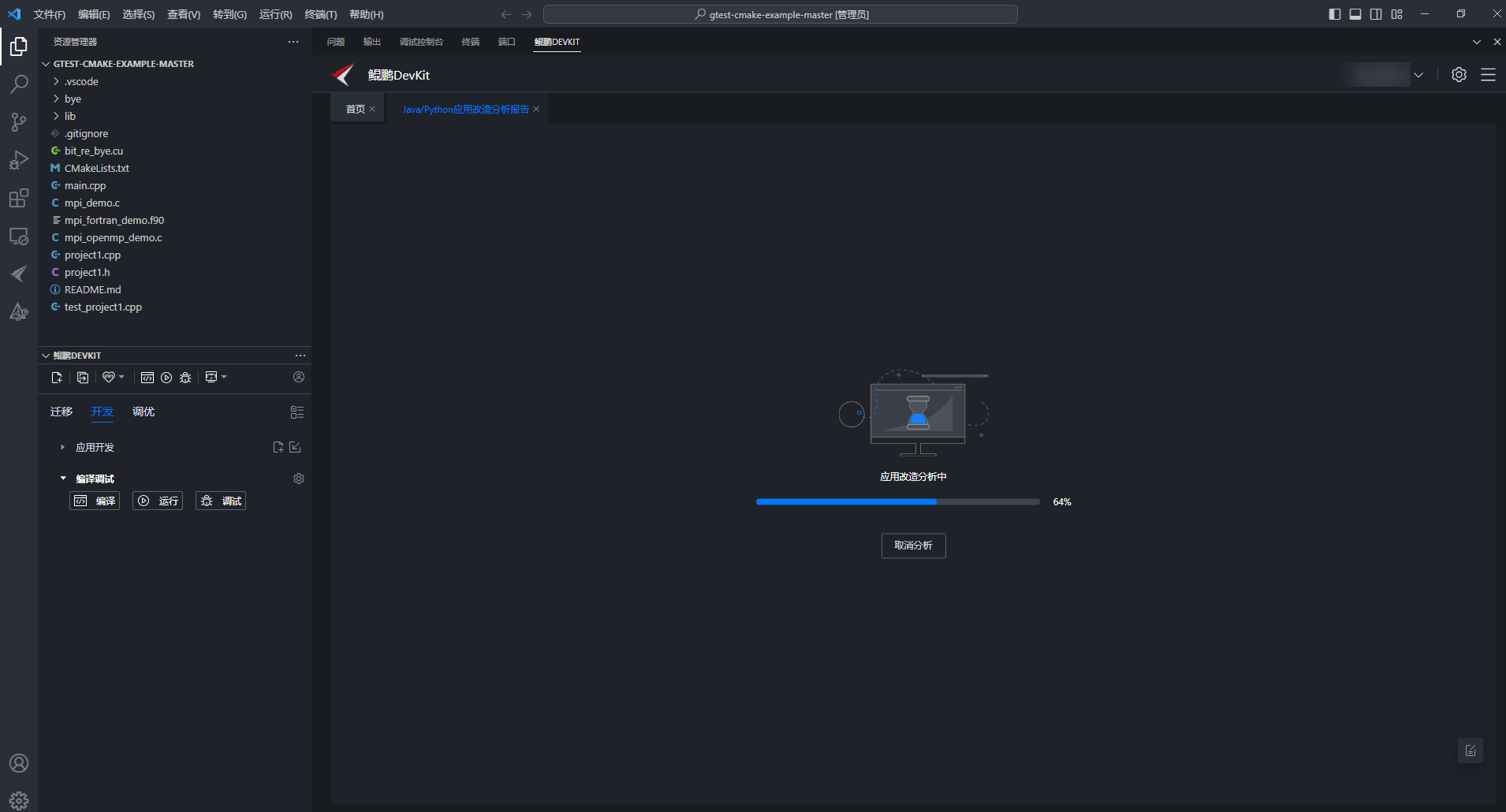Click the new project file icon in DevKit toolbar
The height and width of the screenshot is (812, 1506).
coord(57,378)
